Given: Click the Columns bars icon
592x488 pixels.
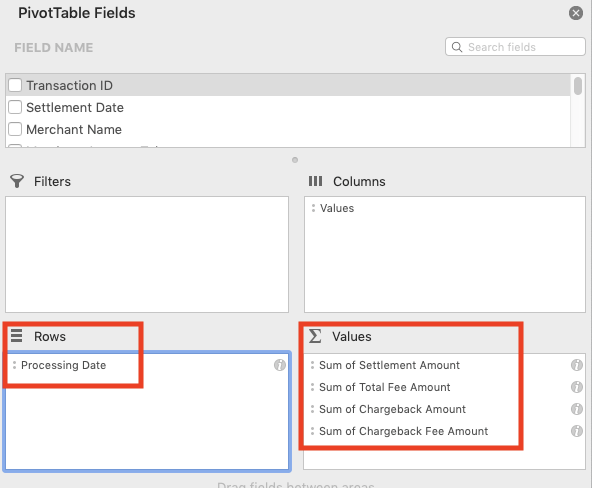Looking at the screenshot, I should pos(315,181).
